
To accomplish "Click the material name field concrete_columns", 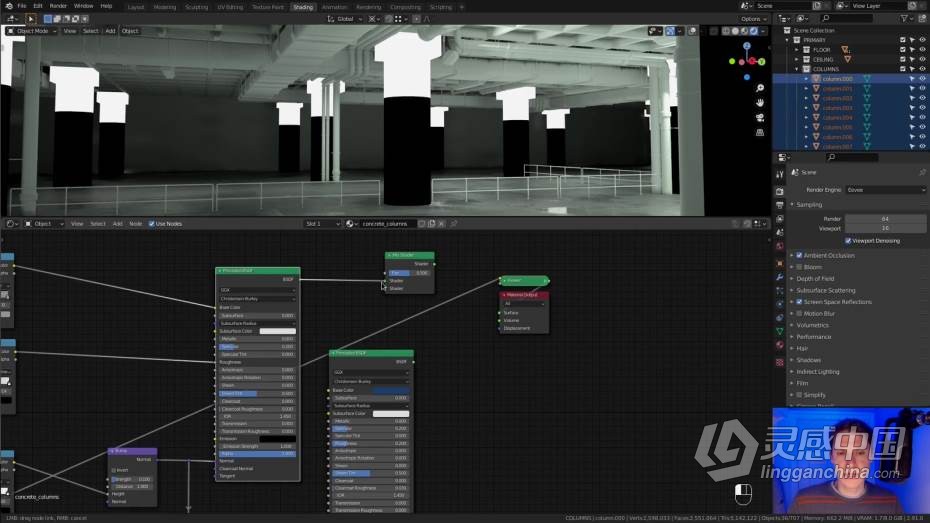I will point(386,224).
